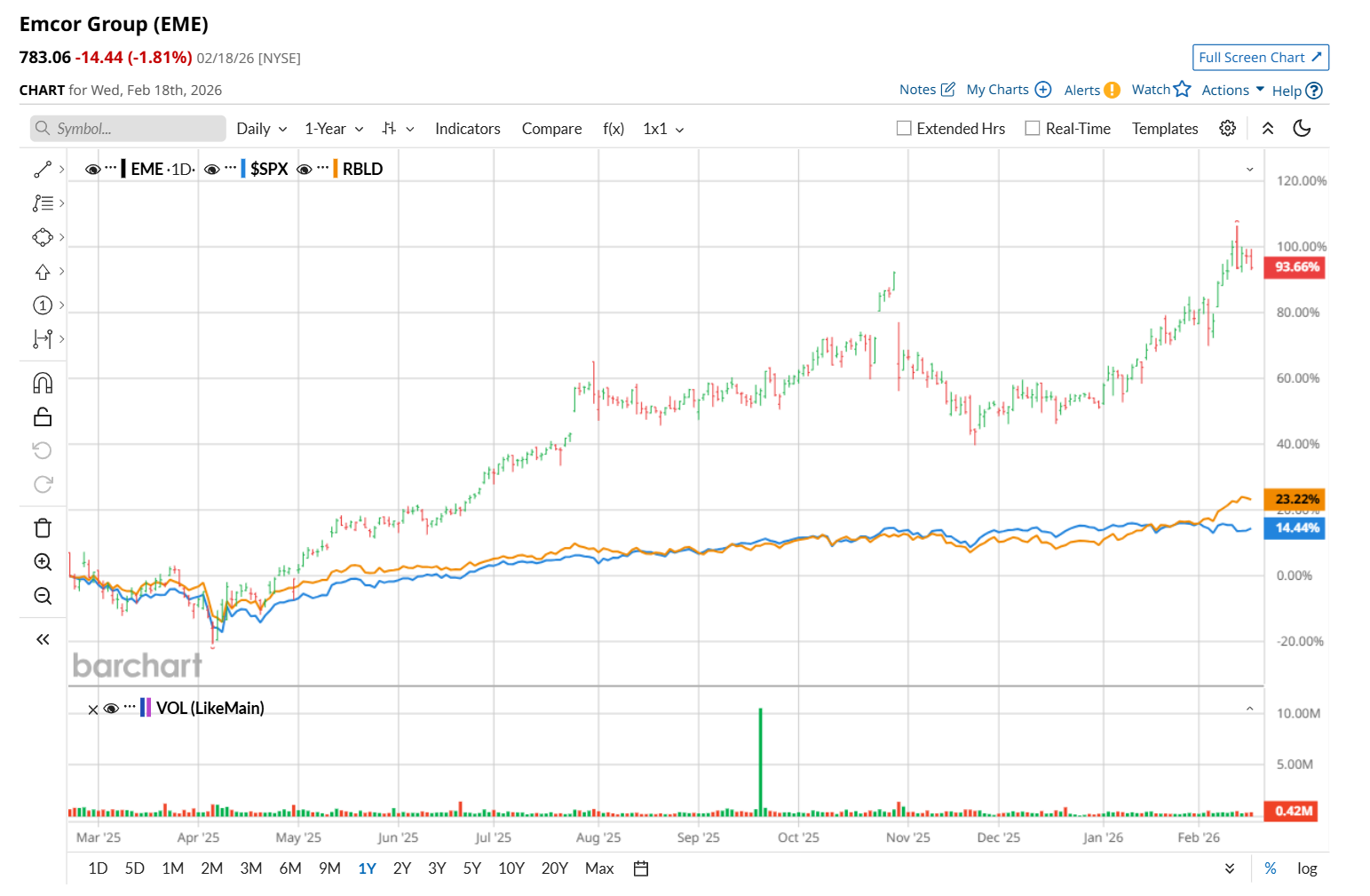Open the date range calendar icon

coord(641,868)
